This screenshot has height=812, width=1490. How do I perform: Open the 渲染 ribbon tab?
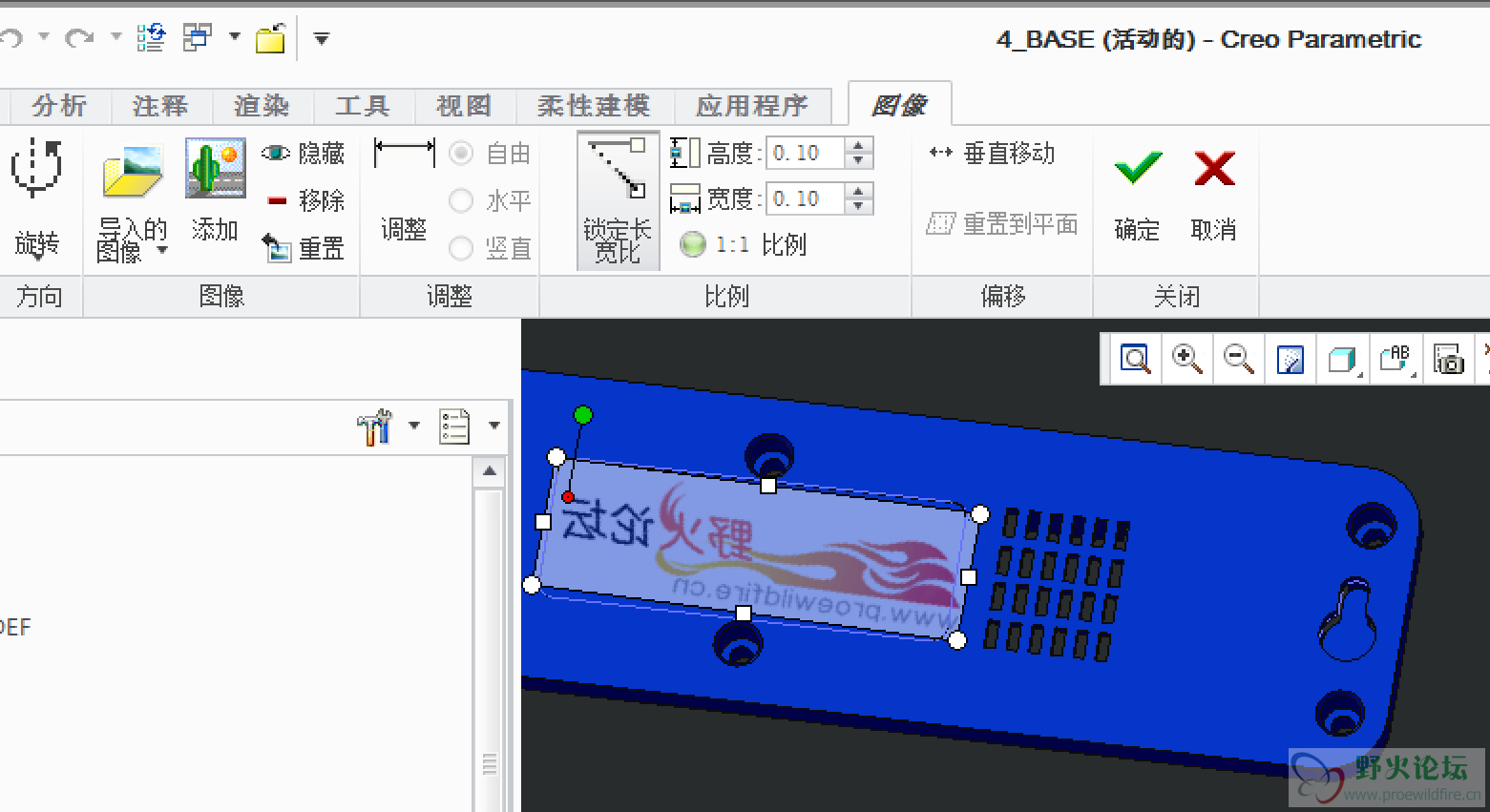click(262, 106)
